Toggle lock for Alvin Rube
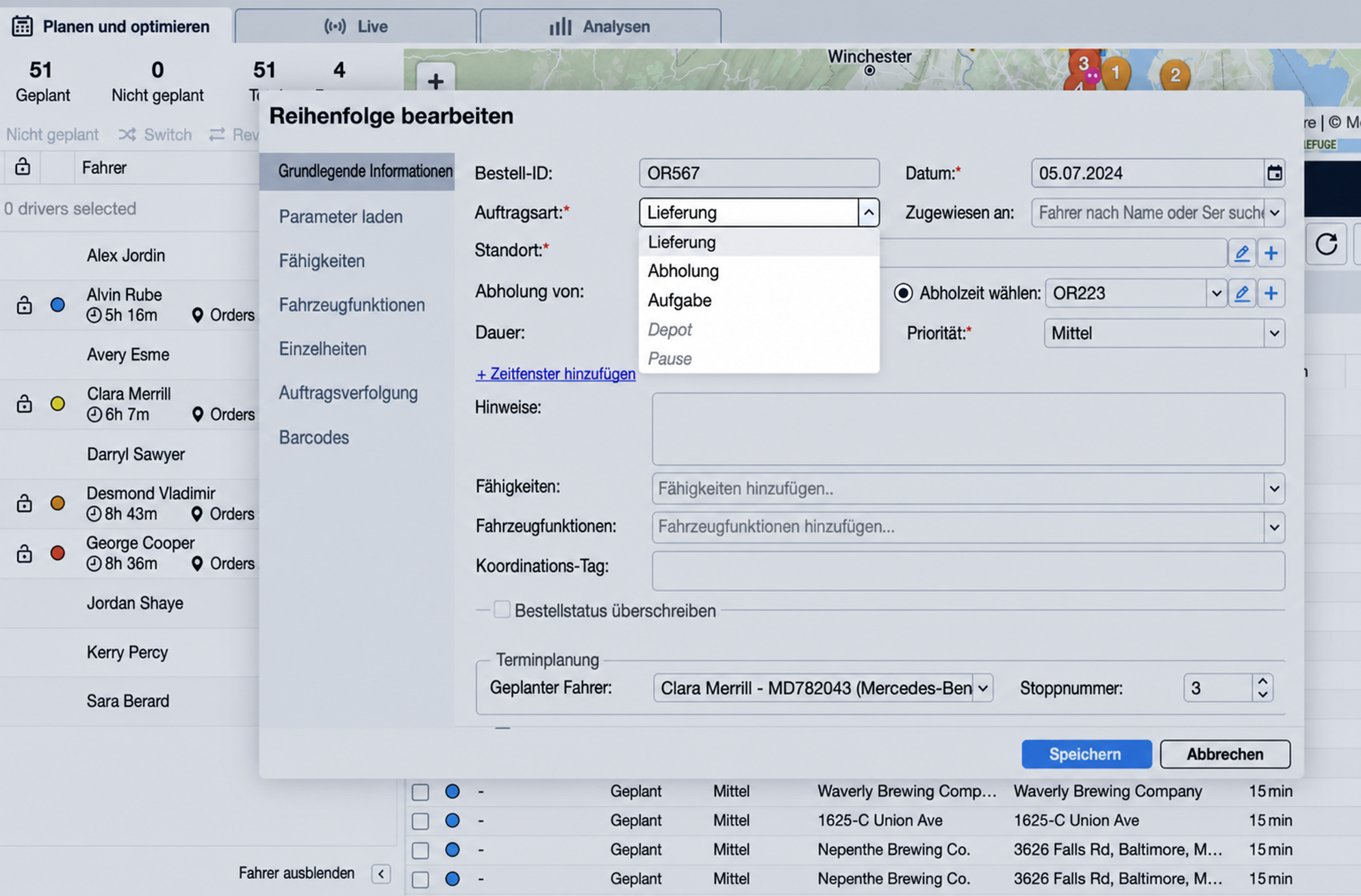 [25, 305]
